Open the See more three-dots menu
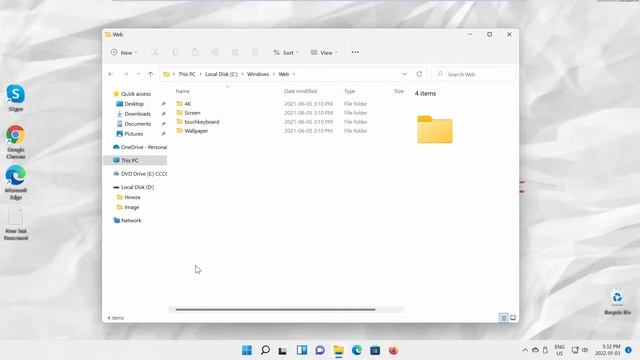 point(355,52)
